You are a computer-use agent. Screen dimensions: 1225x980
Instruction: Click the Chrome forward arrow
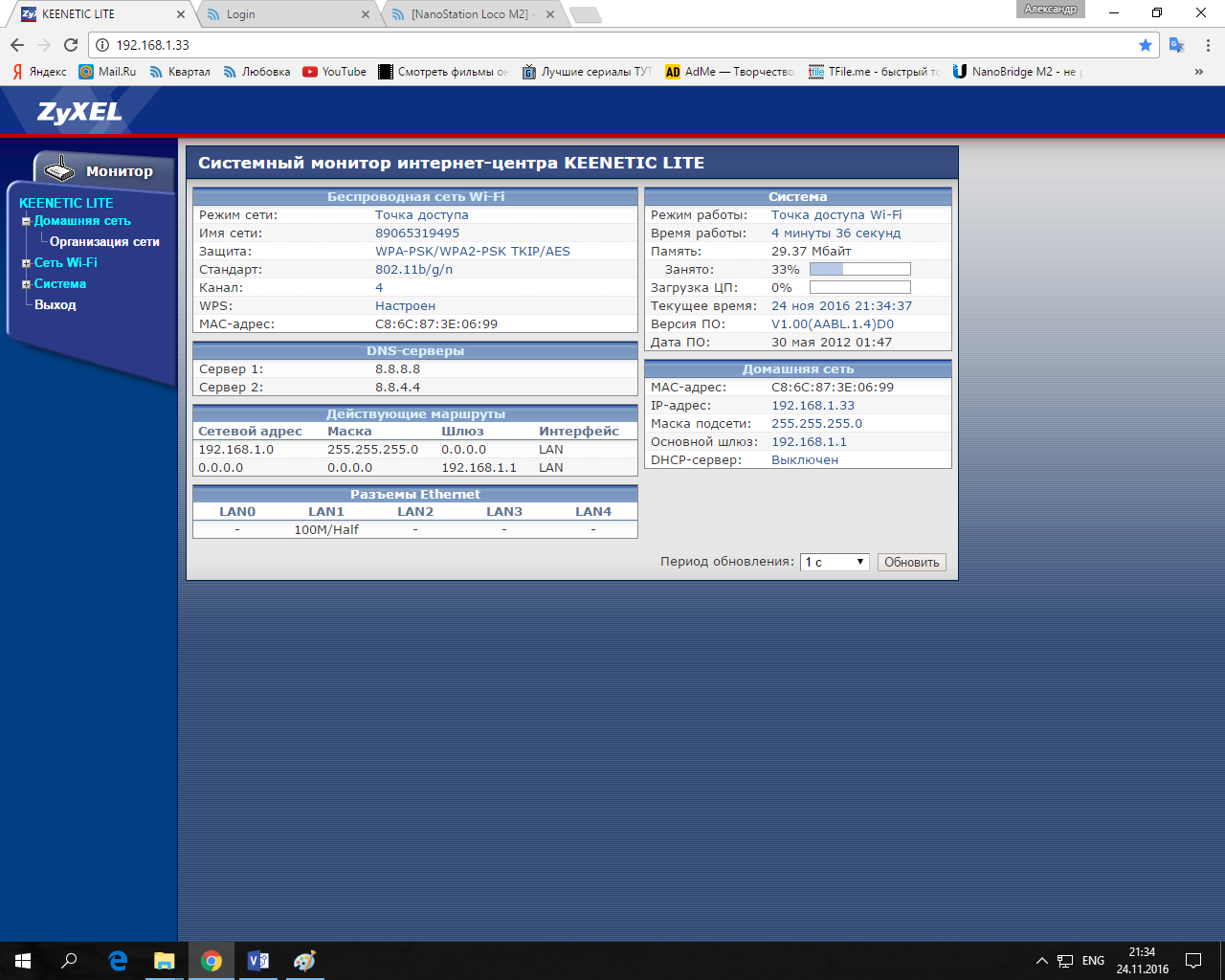pyautogui.click(x=44, y=45)
